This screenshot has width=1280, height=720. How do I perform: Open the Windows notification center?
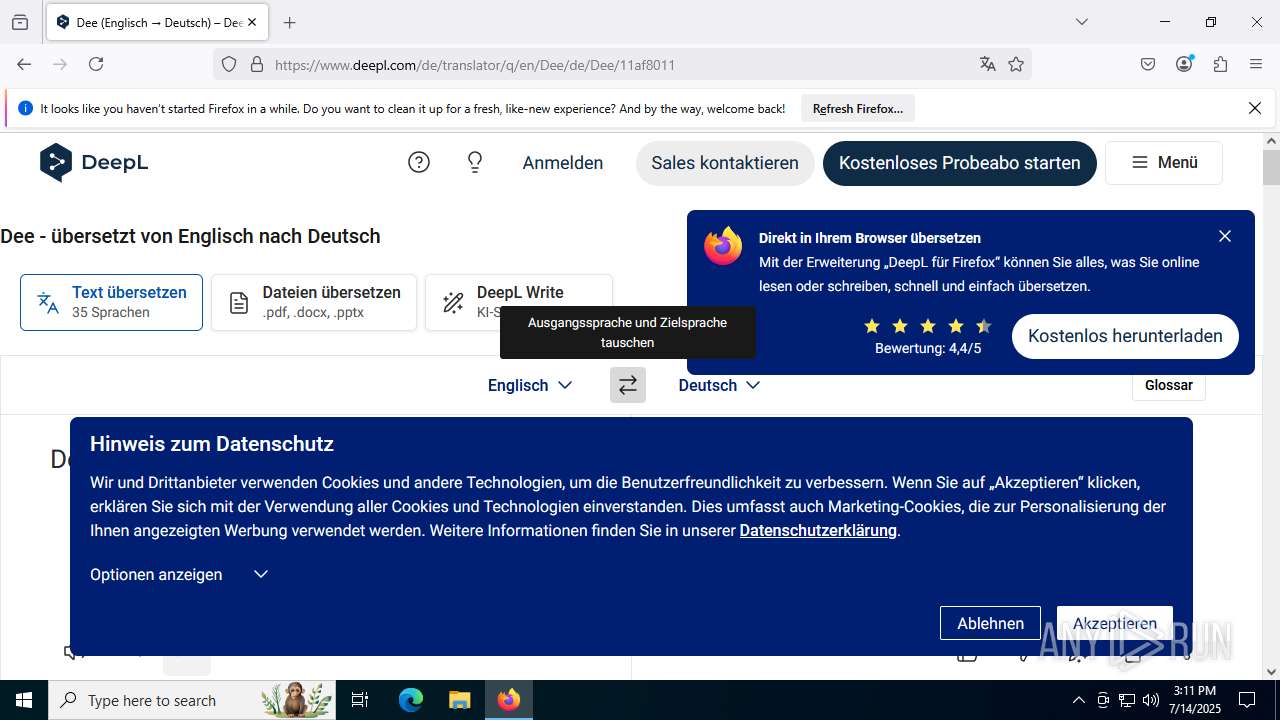(1247, 700)
